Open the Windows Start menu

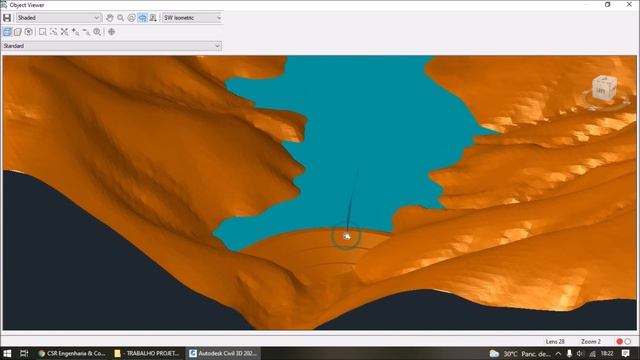tap(7, 353)
